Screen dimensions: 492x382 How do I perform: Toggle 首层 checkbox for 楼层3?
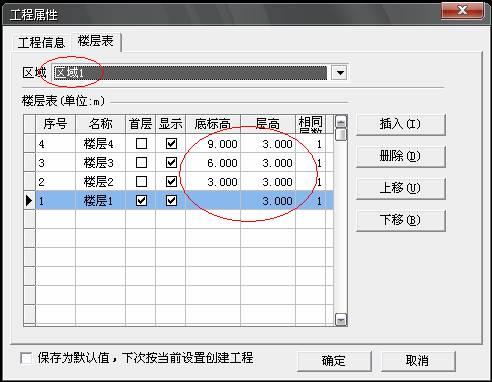point(141,163)
